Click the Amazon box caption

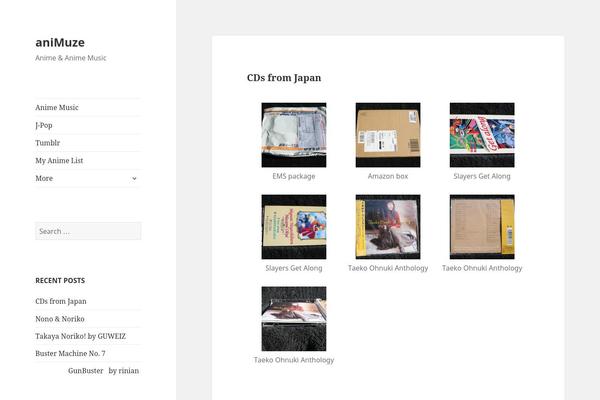click(388, 176)
